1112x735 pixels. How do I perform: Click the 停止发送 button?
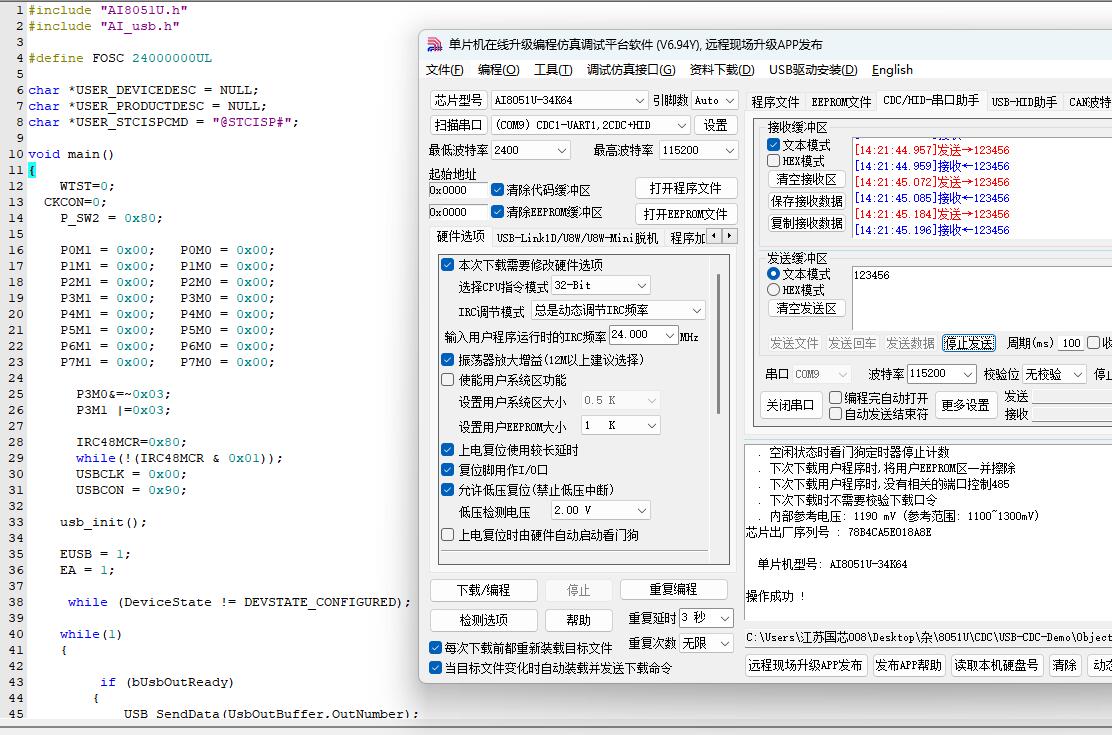tap(969, 343)
